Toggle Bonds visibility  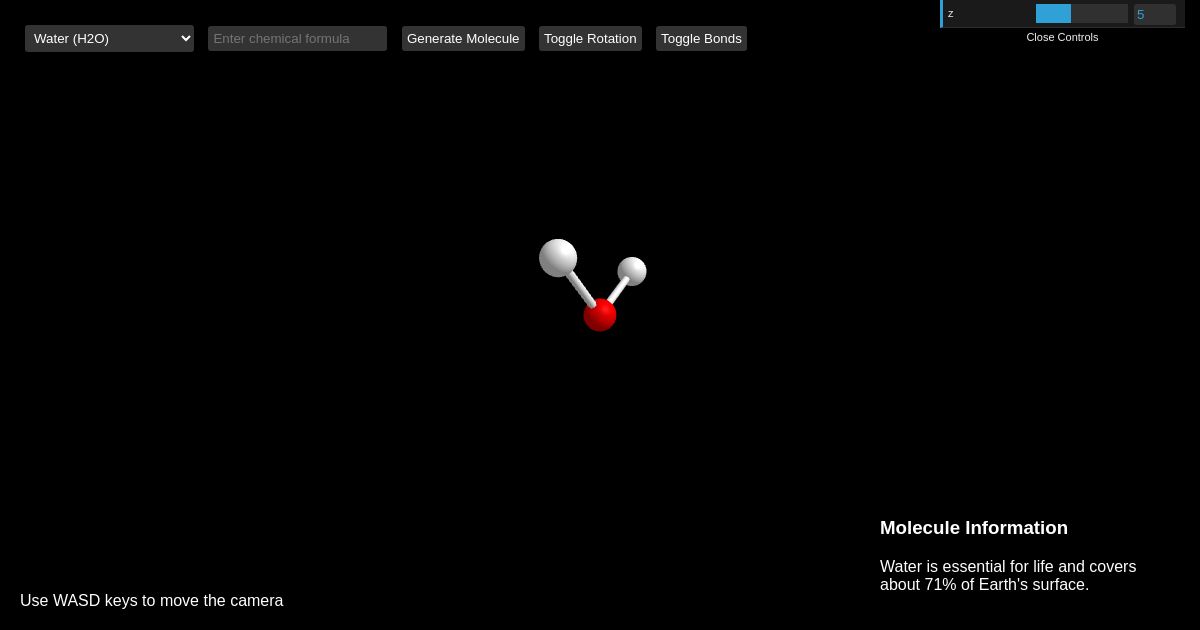click(x=701, y=38)
